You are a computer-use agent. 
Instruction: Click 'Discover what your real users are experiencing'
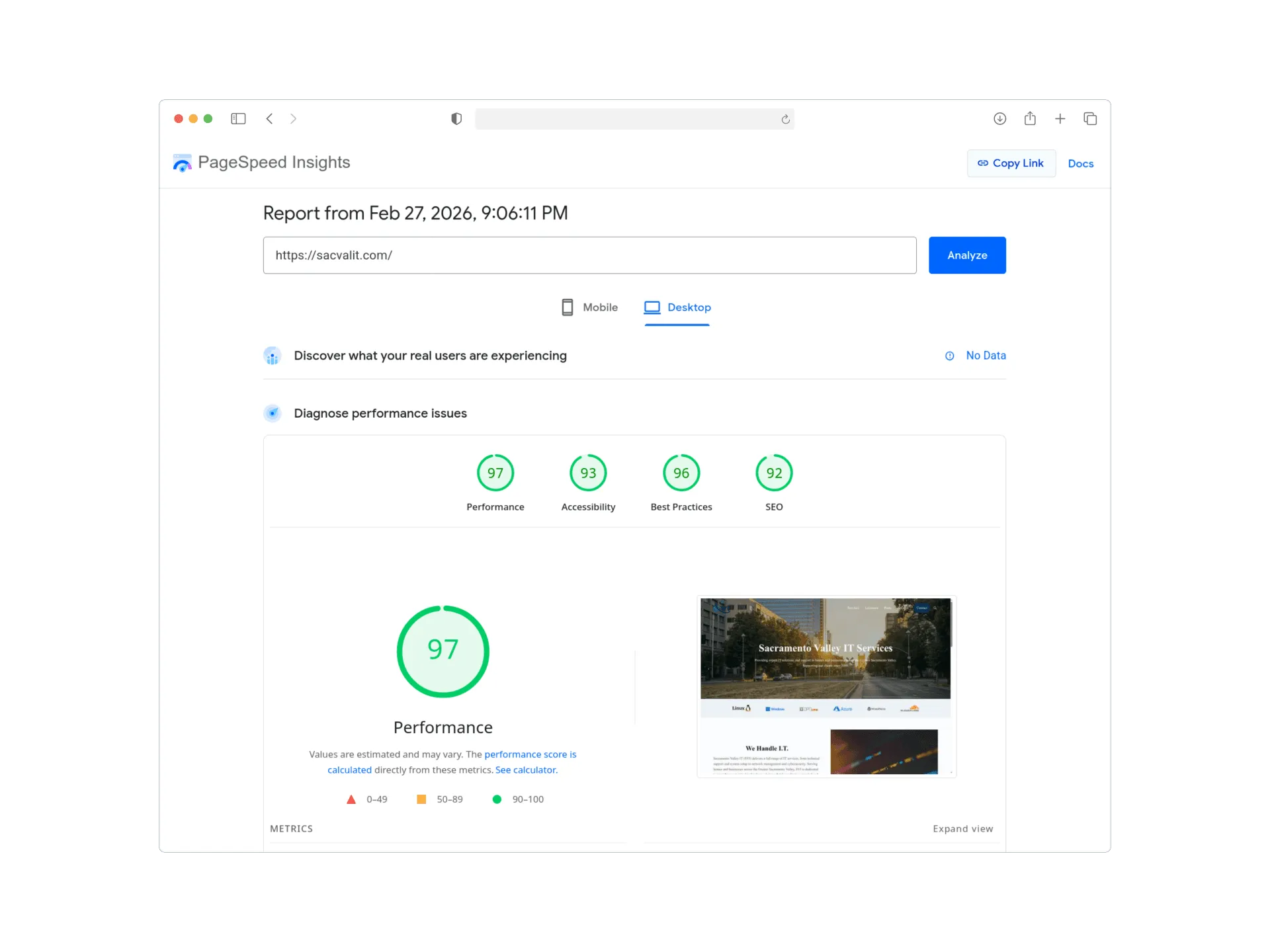point(430,356)
